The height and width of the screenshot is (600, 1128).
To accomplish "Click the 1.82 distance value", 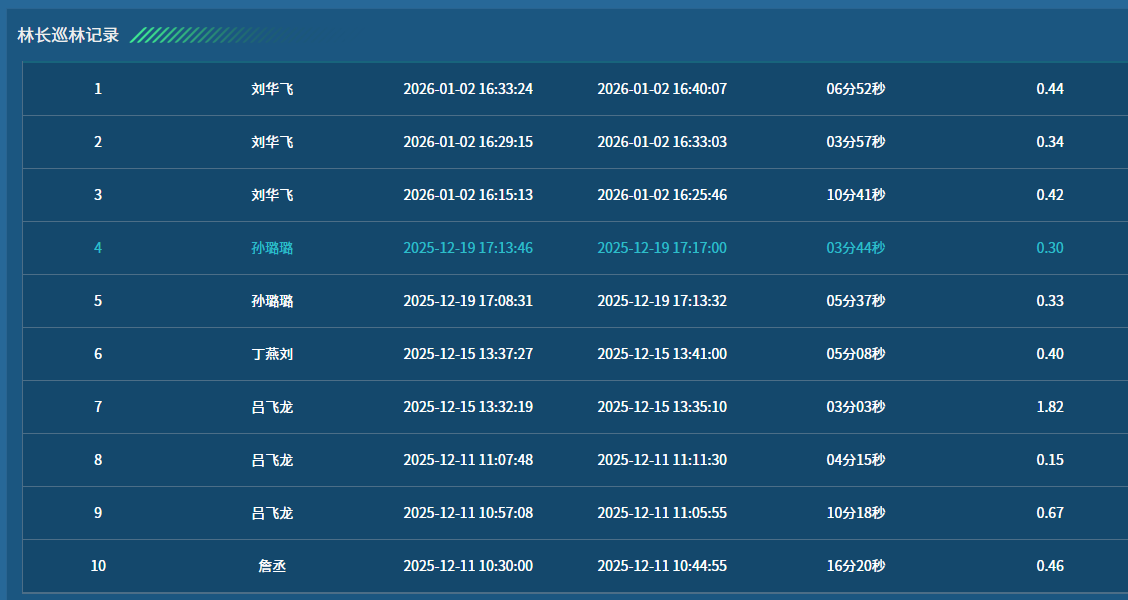I will click(1050, 407).
